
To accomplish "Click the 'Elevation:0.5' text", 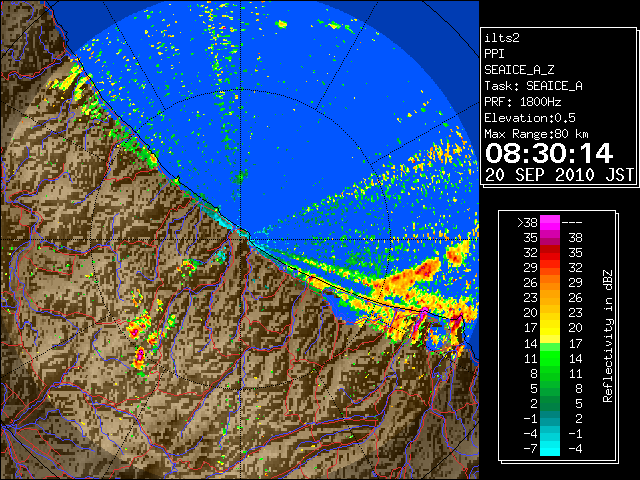I will pyautogui.click(x=530, y=118).
